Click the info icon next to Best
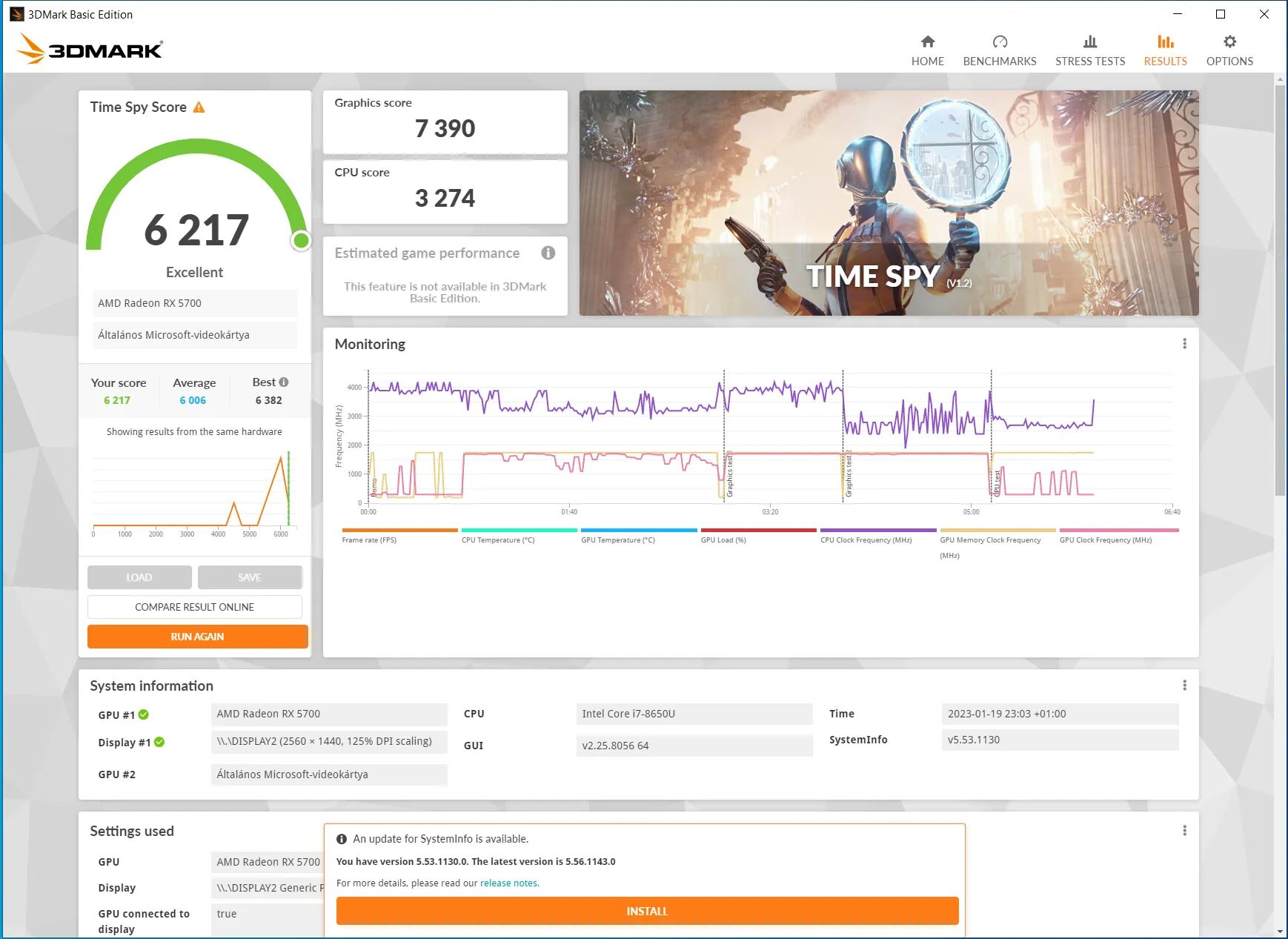 (x=284, y=382)
